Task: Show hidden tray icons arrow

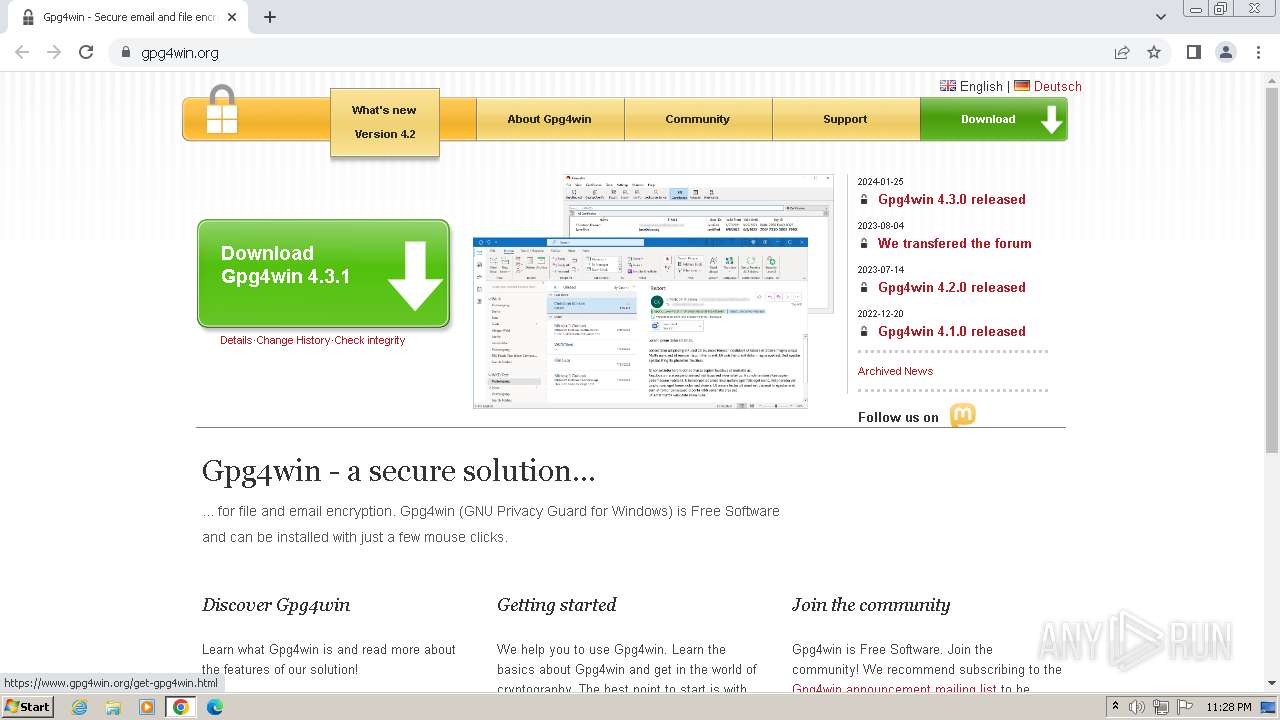Action: pos(1115,707)
